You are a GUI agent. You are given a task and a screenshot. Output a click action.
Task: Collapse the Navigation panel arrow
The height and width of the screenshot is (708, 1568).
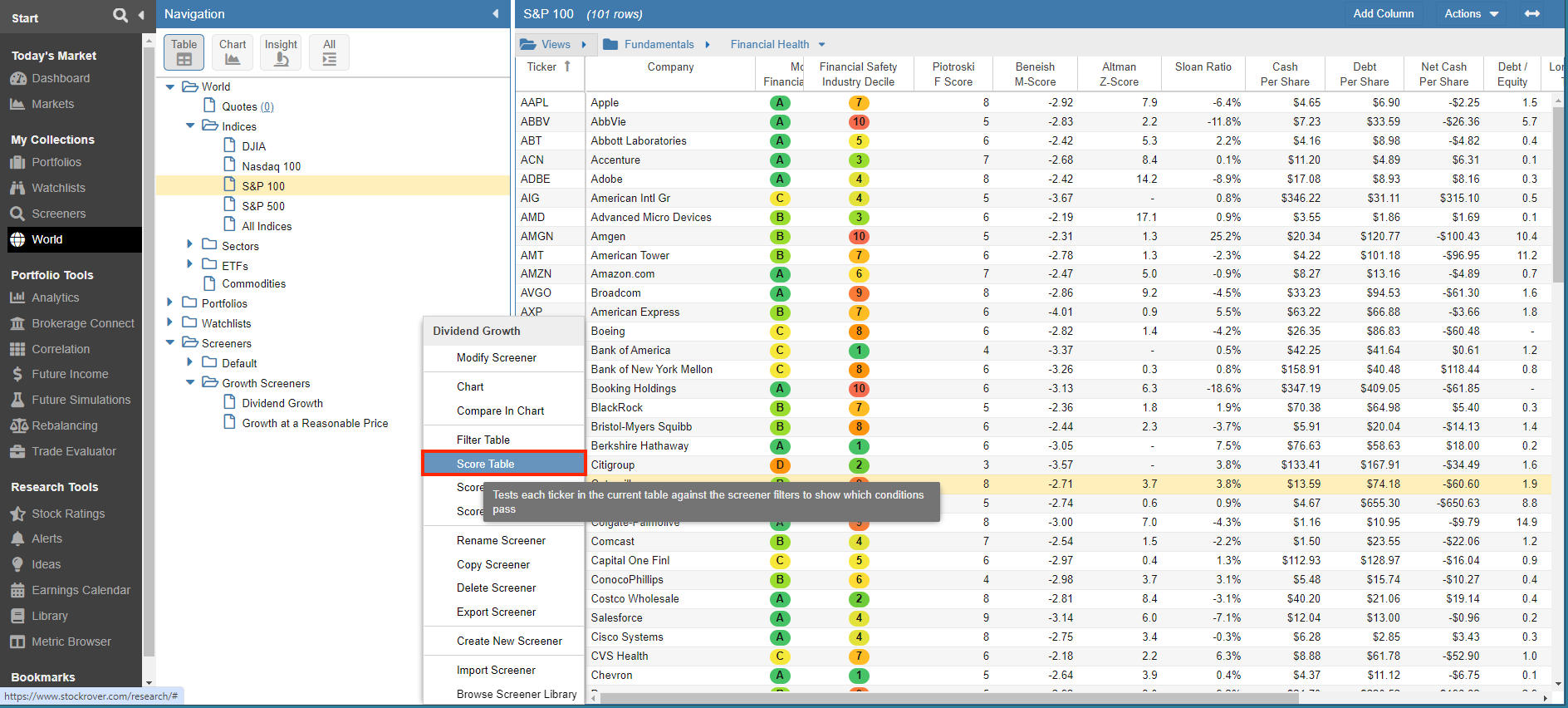tap(496, 14)
